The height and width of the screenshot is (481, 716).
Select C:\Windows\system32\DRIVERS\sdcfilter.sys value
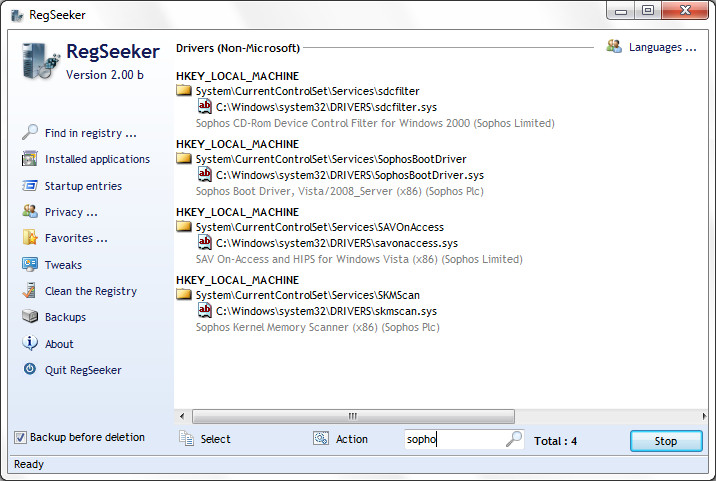[x=326, y=107]
